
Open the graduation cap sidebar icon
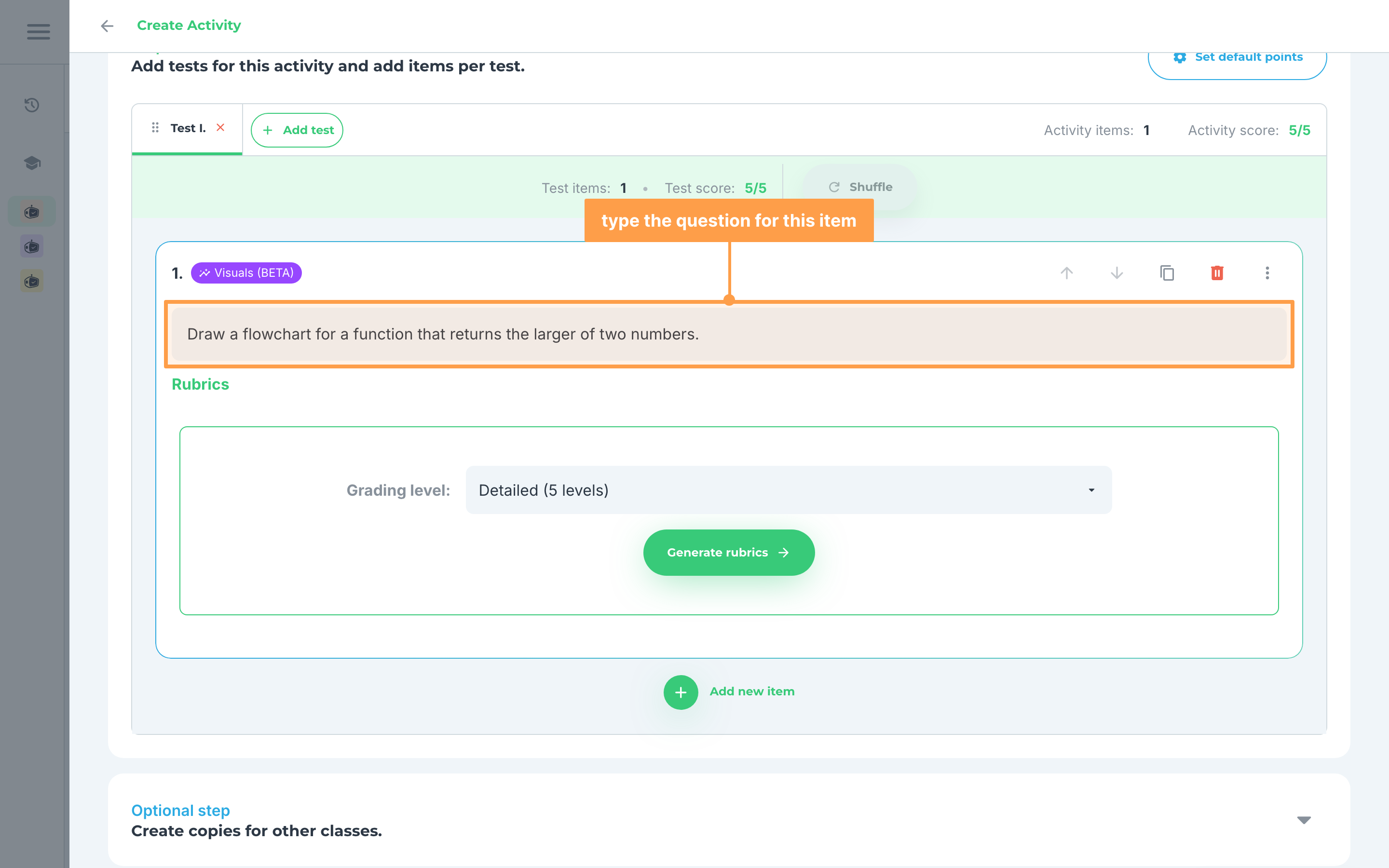point(32,163)
